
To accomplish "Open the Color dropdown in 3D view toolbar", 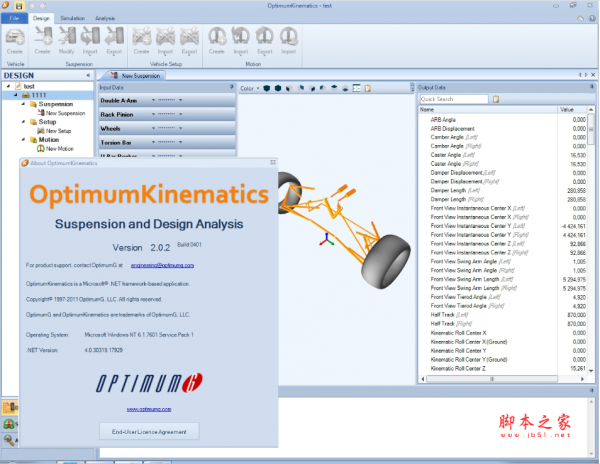I will click(251, 88).
